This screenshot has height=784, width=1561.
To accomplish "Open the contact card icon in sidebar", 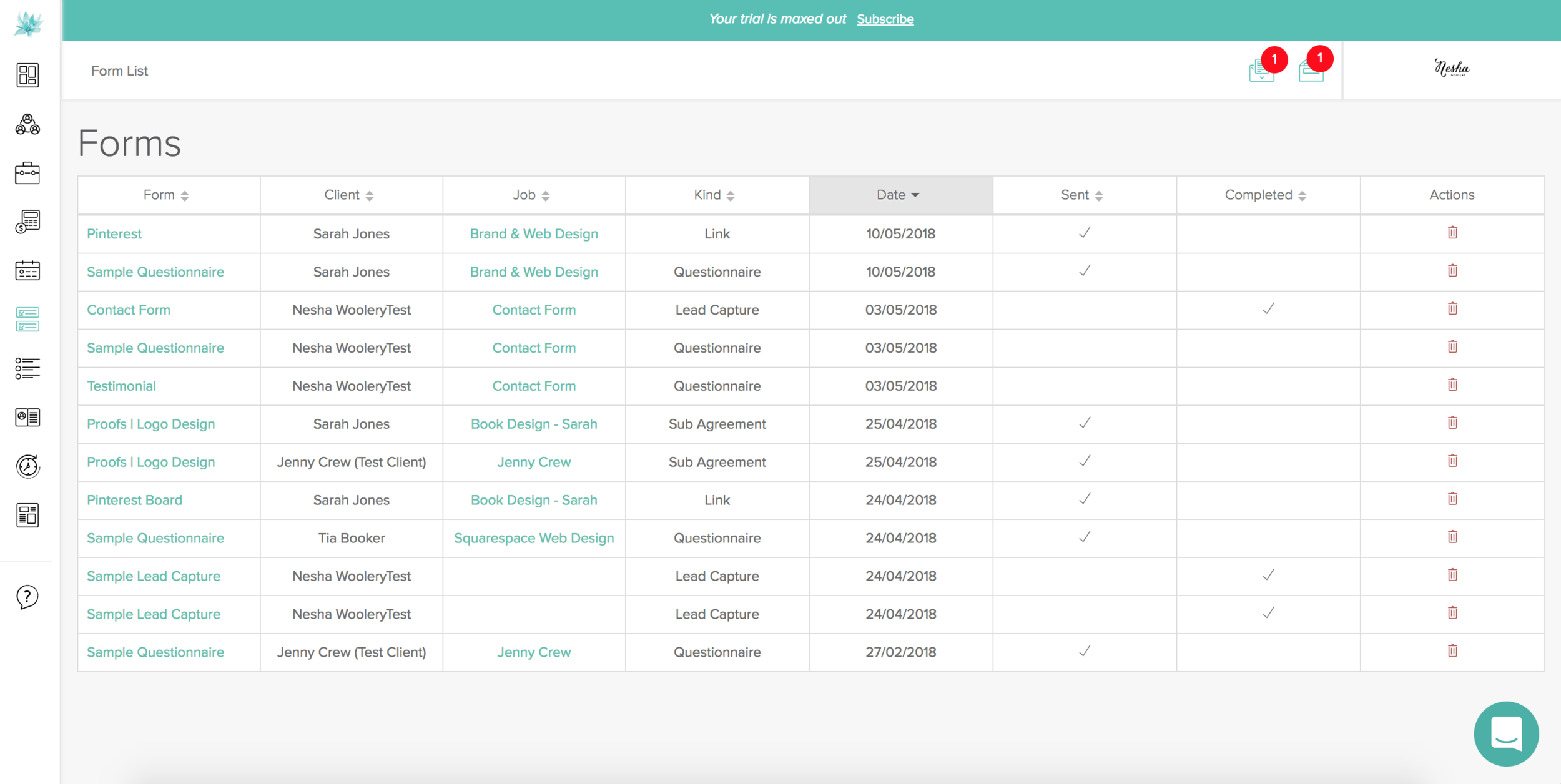I will pyautogui.click(x=27, y=417).
